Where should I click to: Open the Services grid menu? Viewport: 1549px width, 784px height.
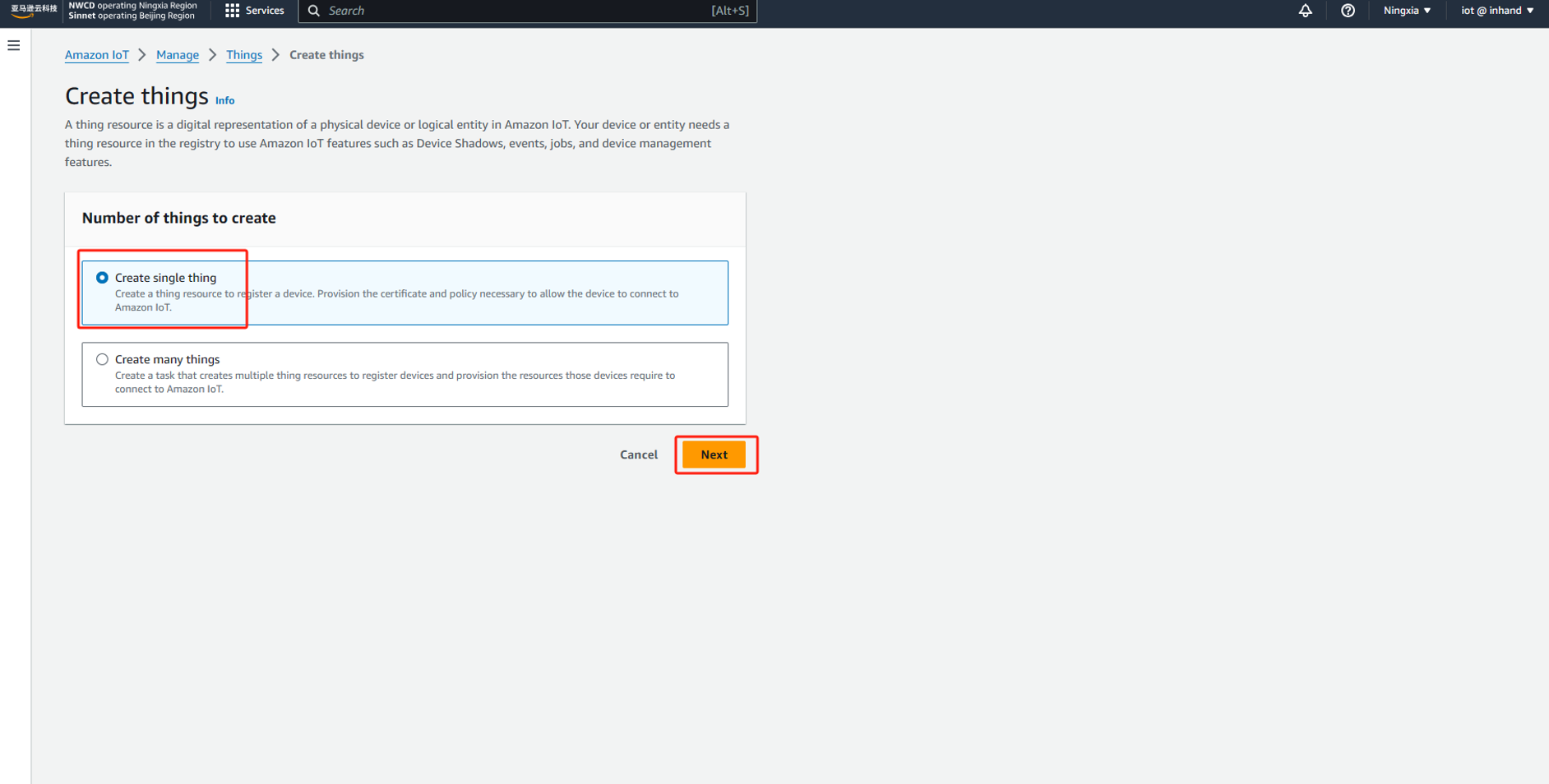pyautogui.click(x=255, y=11)
